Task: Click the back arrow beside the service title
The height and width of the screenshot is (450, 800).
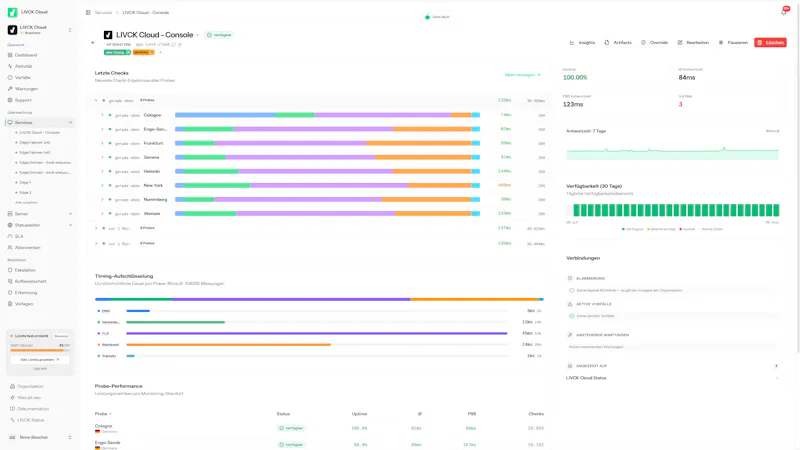Action: (93, 42)
